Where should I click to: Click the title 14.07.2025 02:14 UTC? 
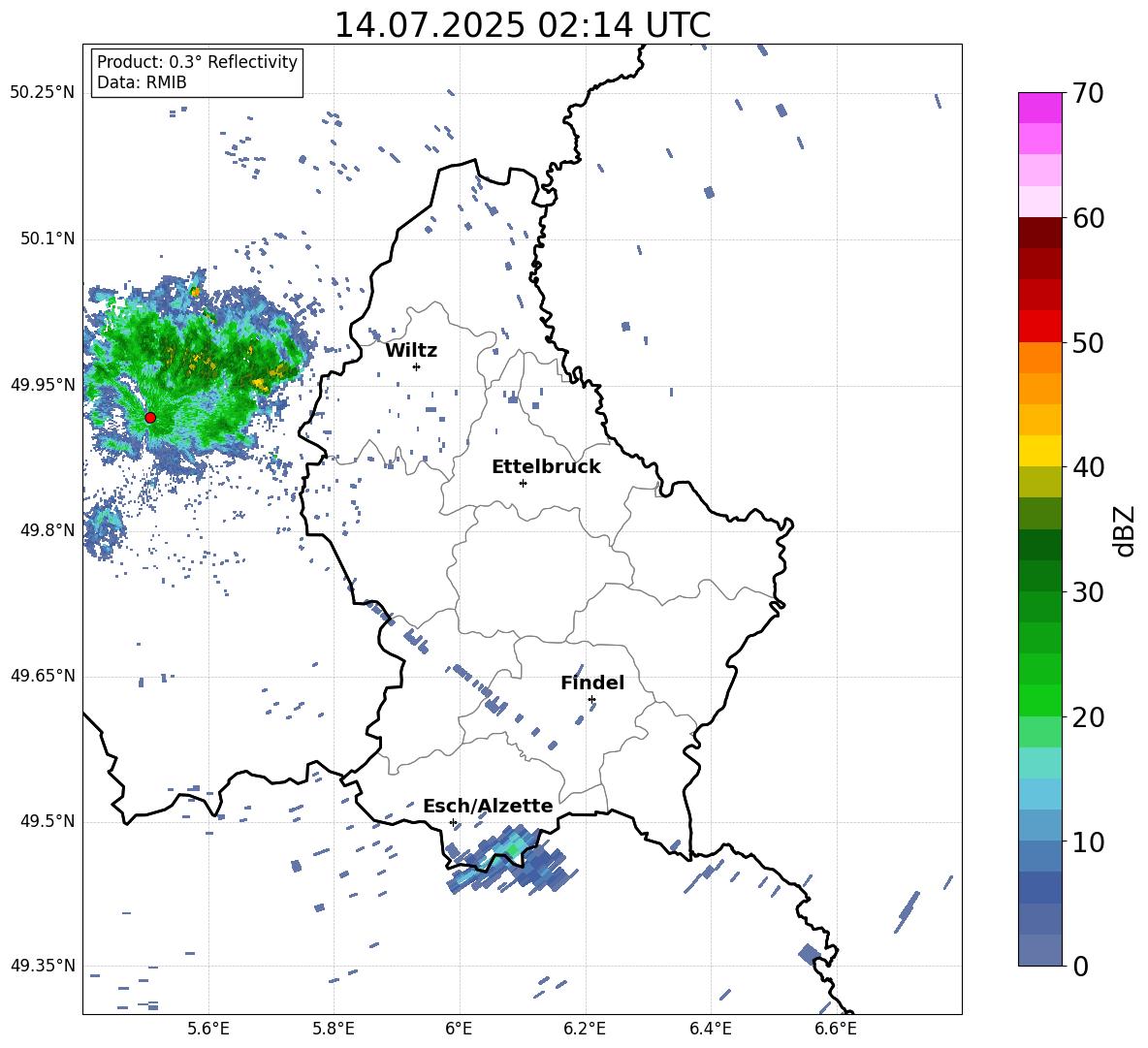tap(523, 25)
